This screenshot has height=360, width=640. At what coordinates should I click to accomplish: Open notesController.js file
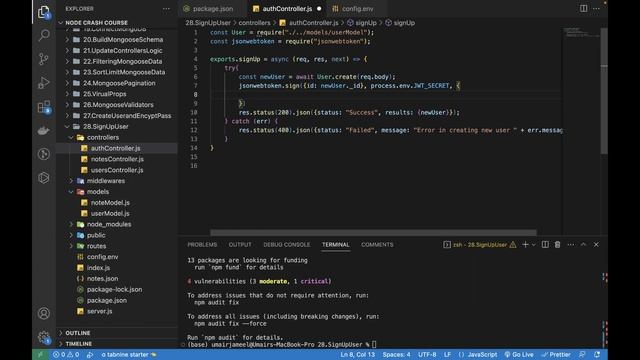[117, 159]
